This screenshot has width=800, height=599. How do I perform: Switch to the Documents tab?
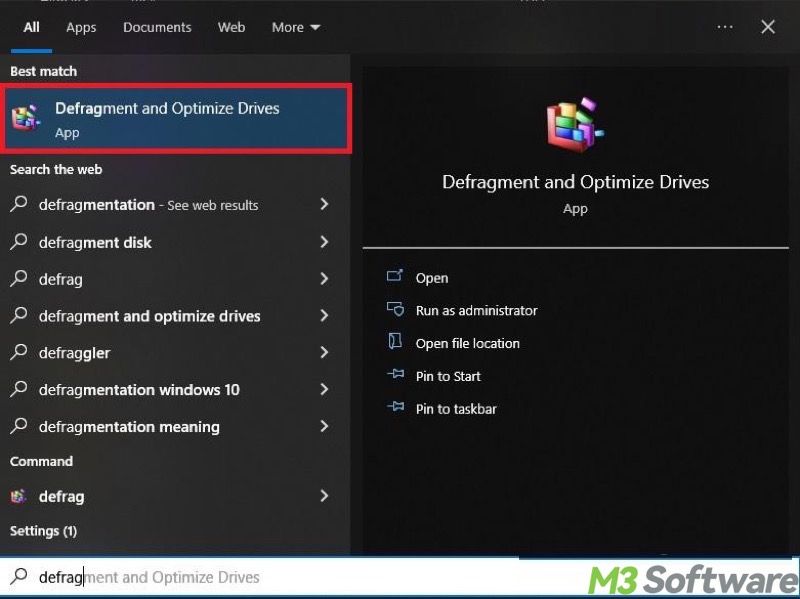pos(156,27)
